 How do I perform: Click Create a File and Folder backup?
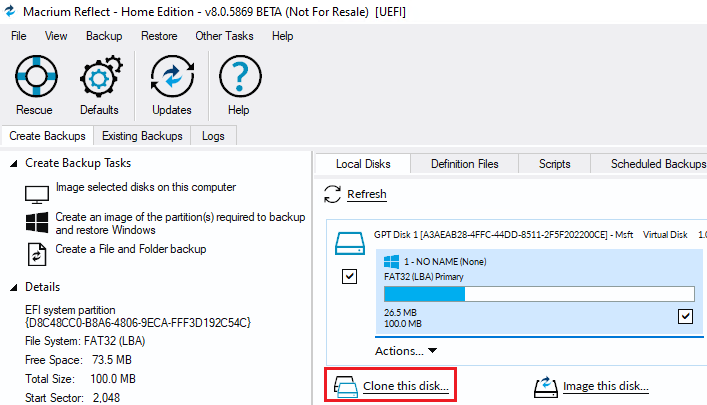click(131, 249)
